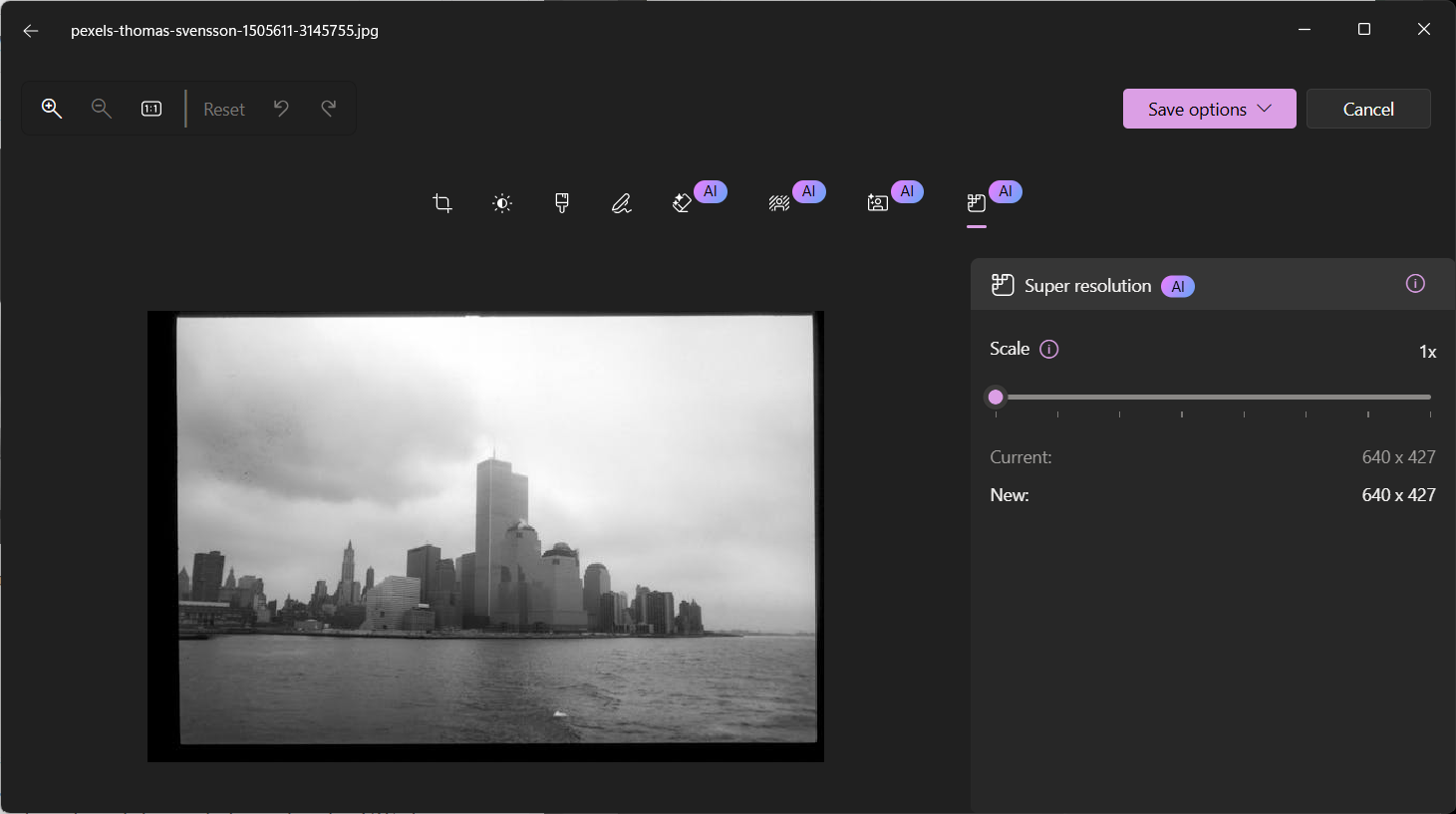Open Super resolution info icon
The image size is (1456, 814).
[1415, 284]
